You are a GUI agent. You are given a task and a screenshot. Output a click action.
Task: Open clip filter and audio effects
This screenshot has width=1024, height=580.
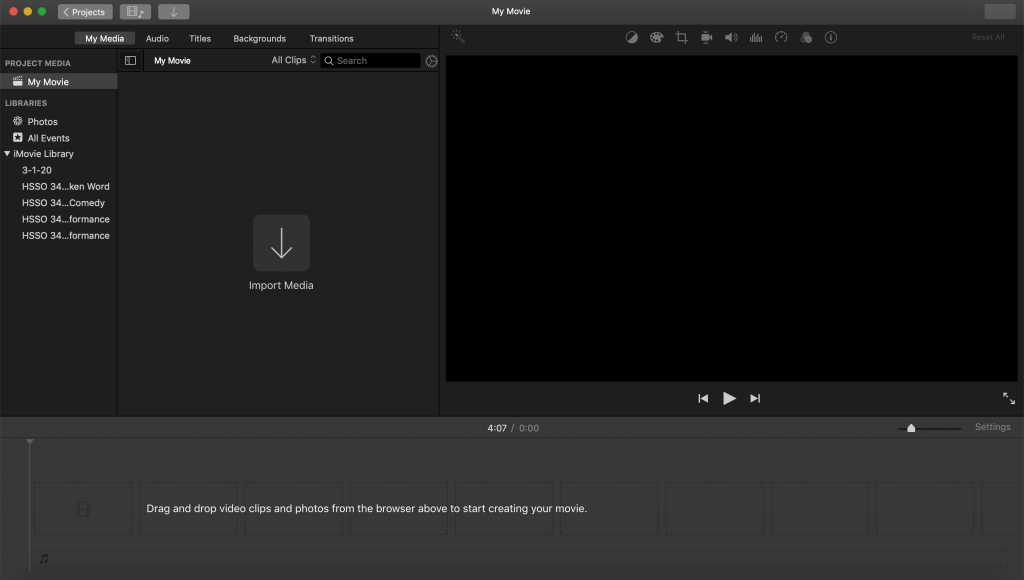click(x=806, y=37)
